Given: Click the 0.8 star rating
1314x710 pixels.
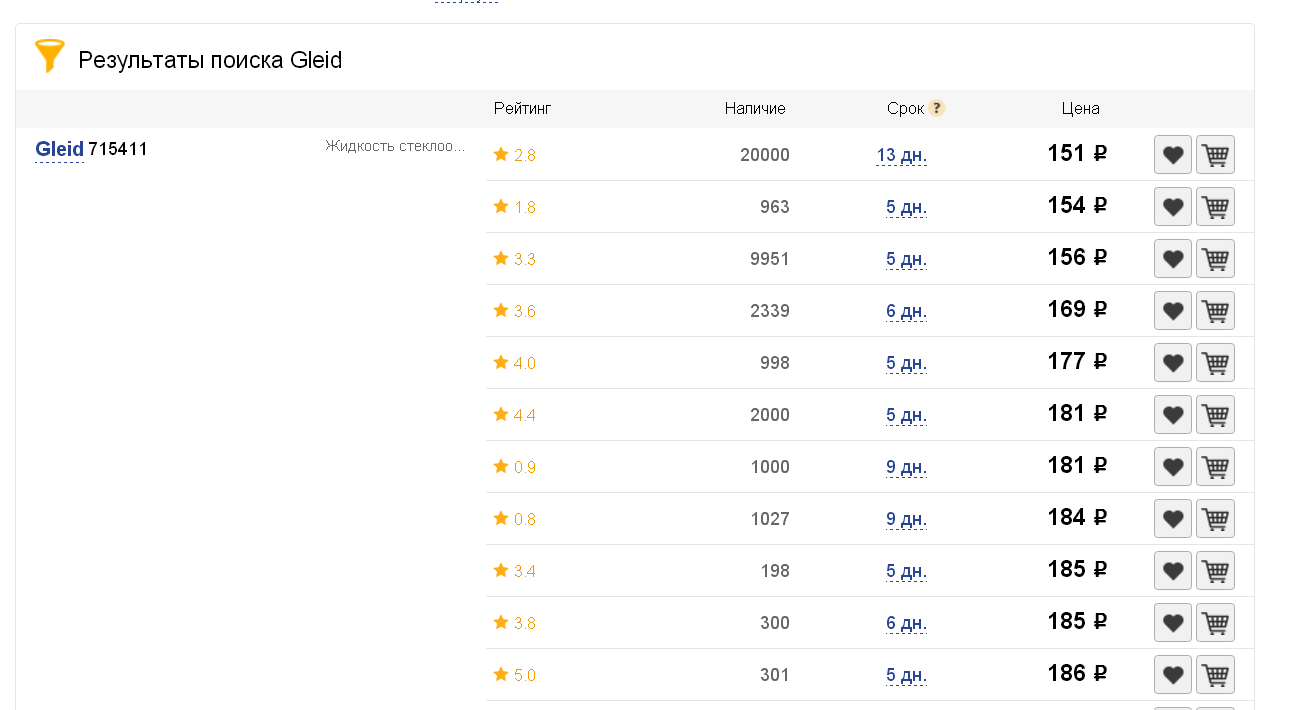Looking at the screenshot, I should click(515, 519).
